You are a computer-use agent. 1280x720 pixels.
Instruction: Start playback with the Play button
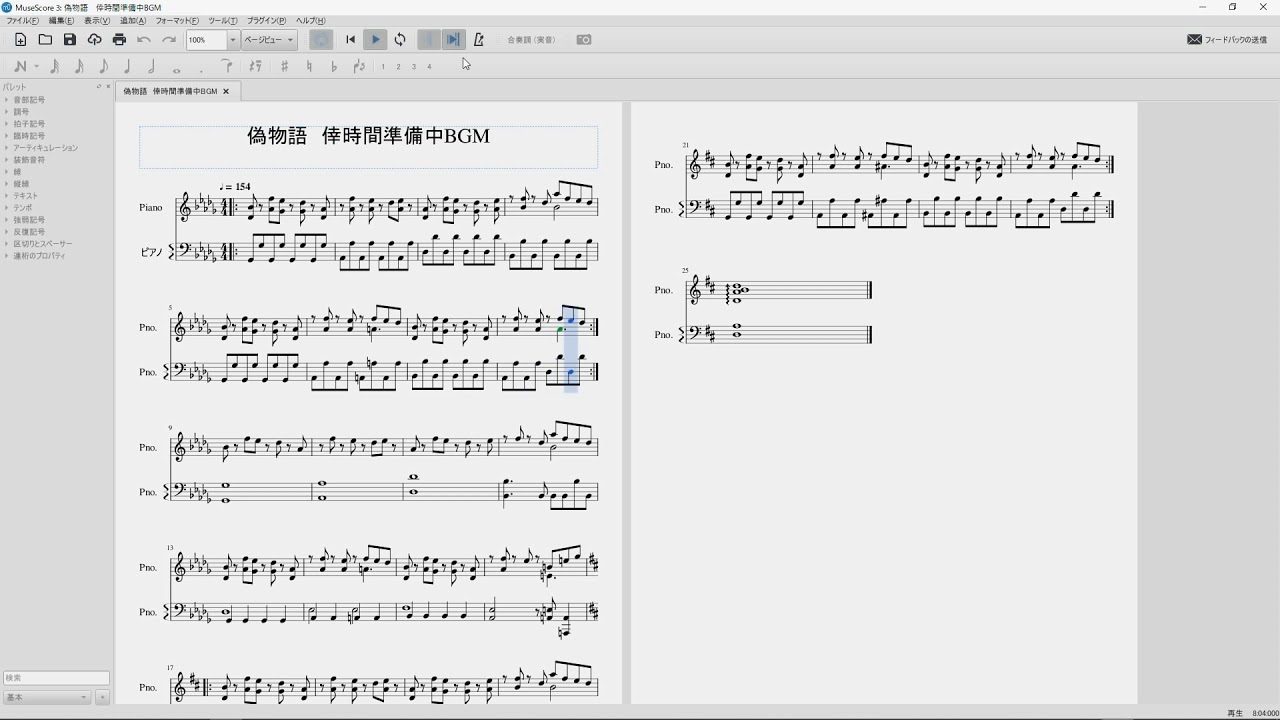(x=375, y=40)
